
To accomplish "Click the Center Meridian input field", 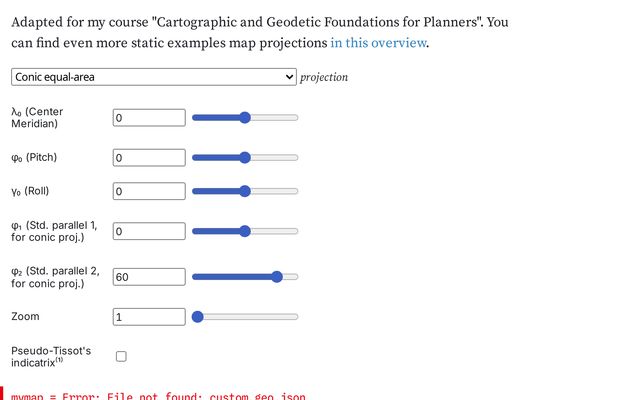I will (149, 118).
